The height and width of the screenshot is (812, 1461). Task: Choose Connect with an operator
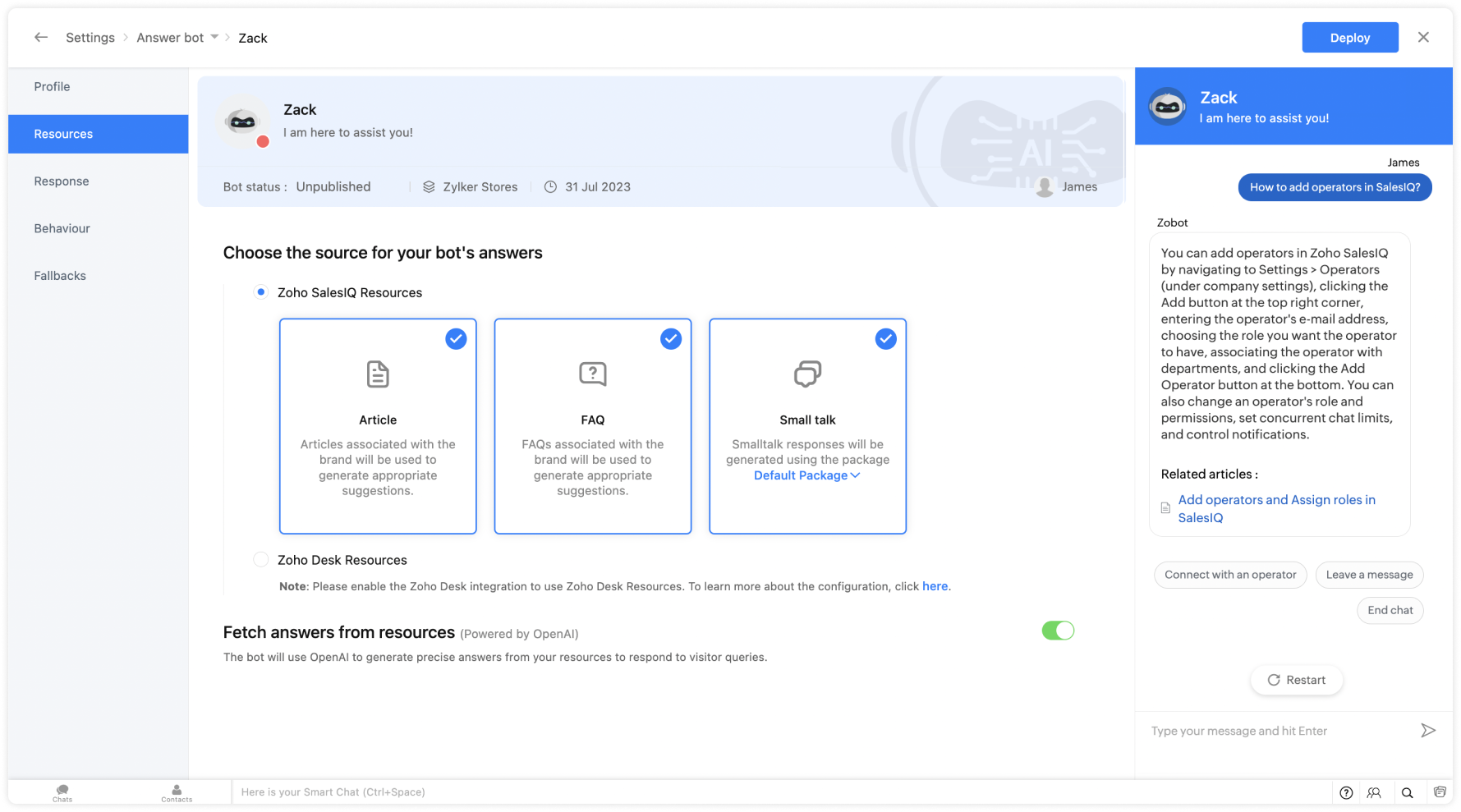1229,575
